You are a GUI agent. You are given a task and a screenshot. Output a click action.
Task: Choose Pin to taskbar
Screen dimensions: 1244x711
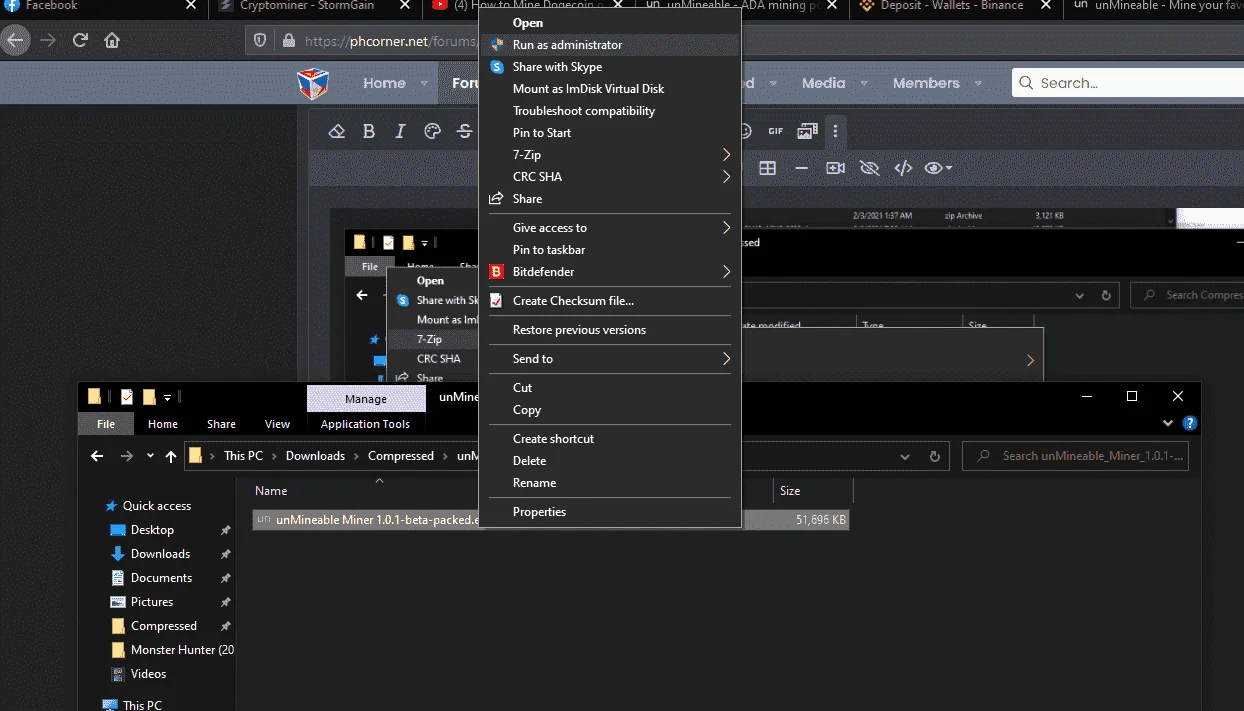(611, 250)
